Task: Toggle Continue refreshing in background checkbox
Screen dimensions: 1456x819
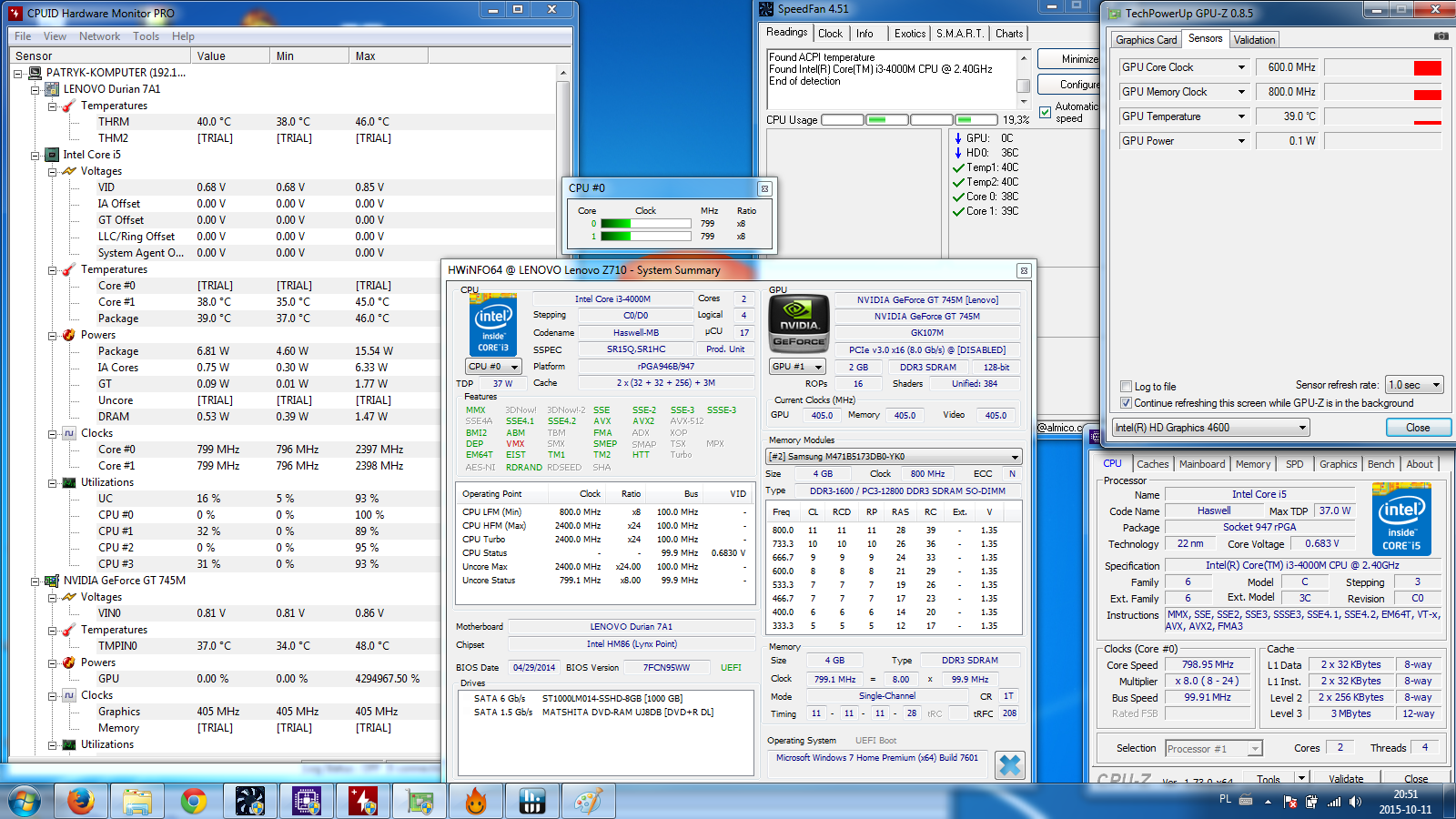Action: click(x=1127, y=403)
